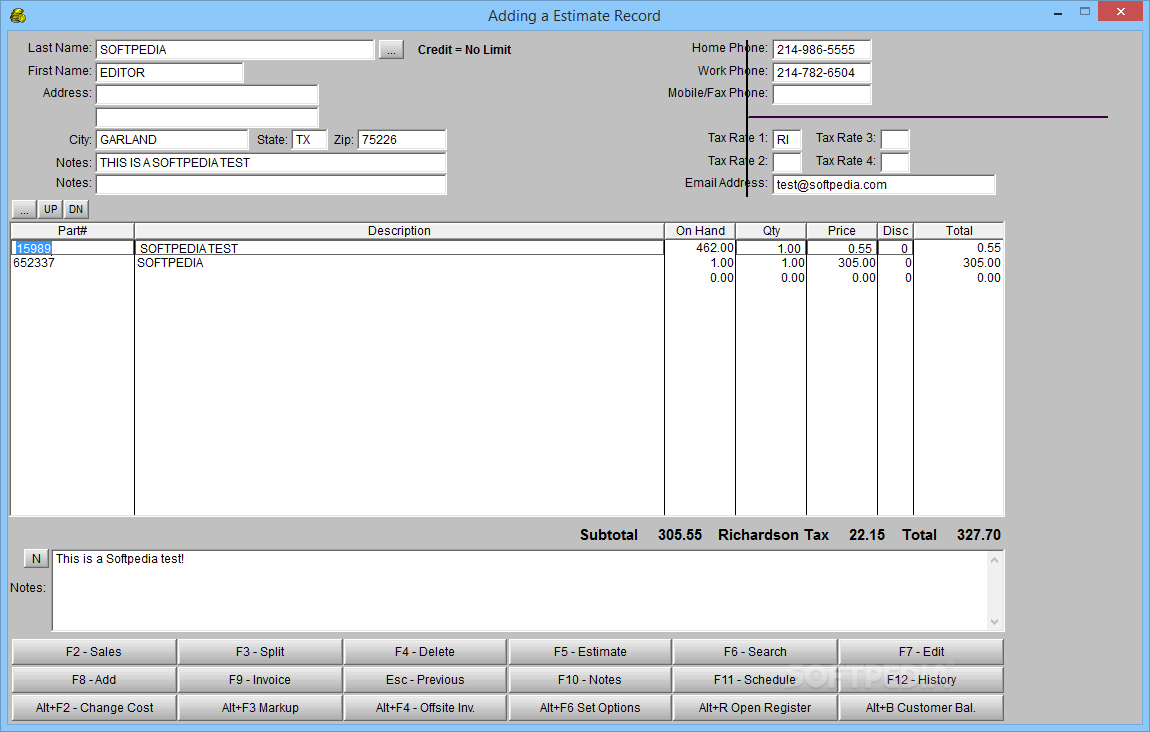Click Alt+F2 - Change Cost button
The width and height of the screenshot is (1150, 732).
pos(94,708)
